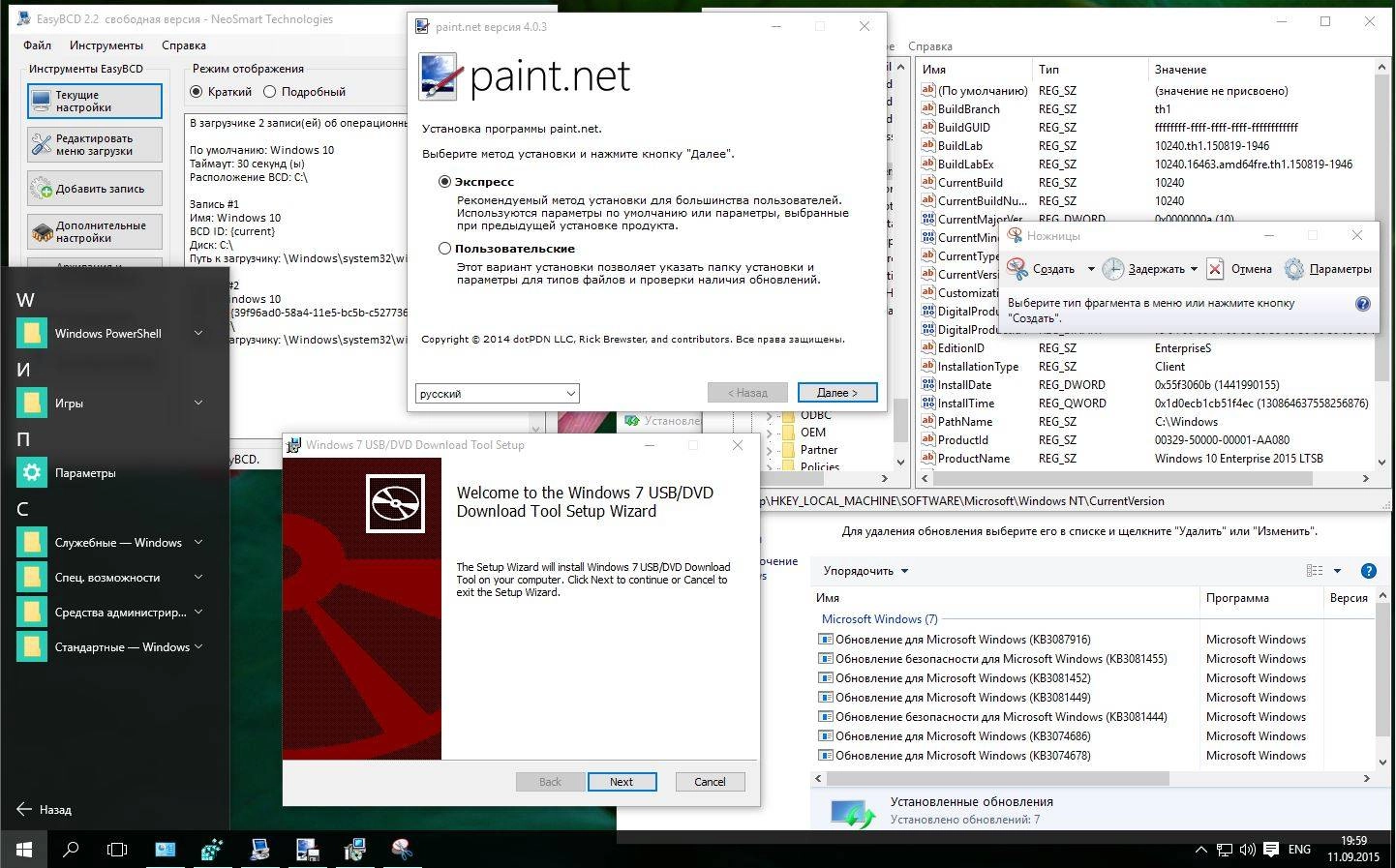Viewport: 1396px width, 868px height.
Task: Open the Файл menu in EasyBCD
Action: tap(38, 45)
